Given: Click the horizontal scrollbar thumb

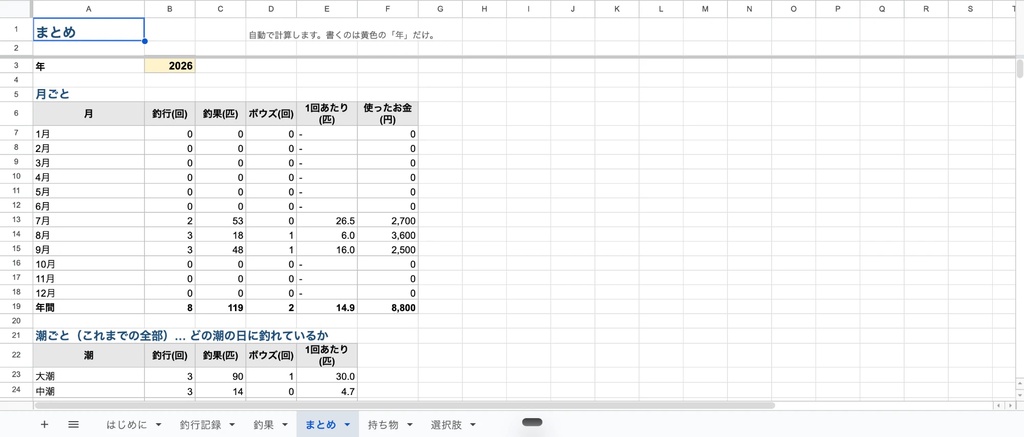Looking at the screenshot, I should pyautogui.click(x=404, y=406).
